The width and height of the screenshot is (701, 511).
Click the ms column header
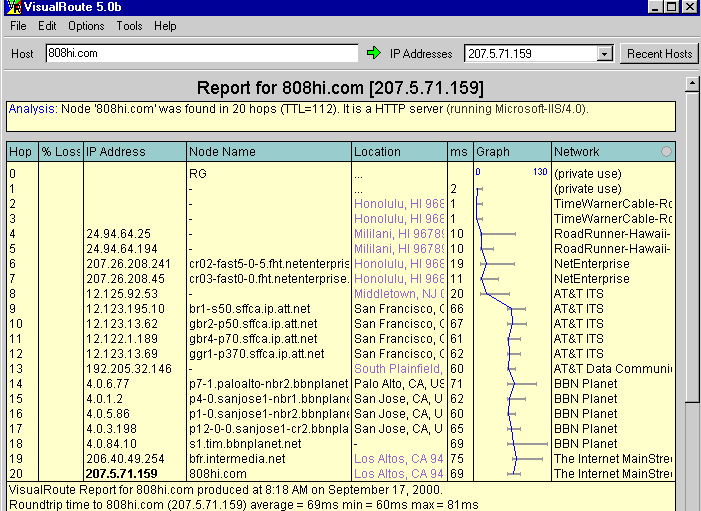coord(460,152)
